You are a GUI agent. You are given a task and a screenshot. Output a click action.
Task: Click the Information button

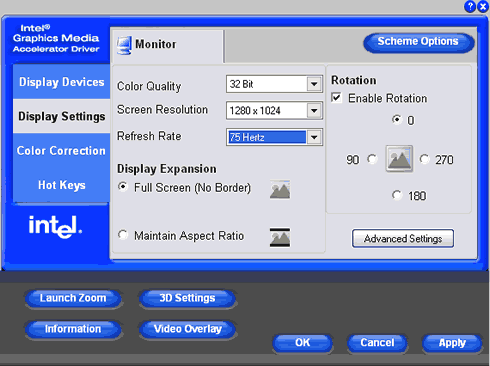click(73, 329)
